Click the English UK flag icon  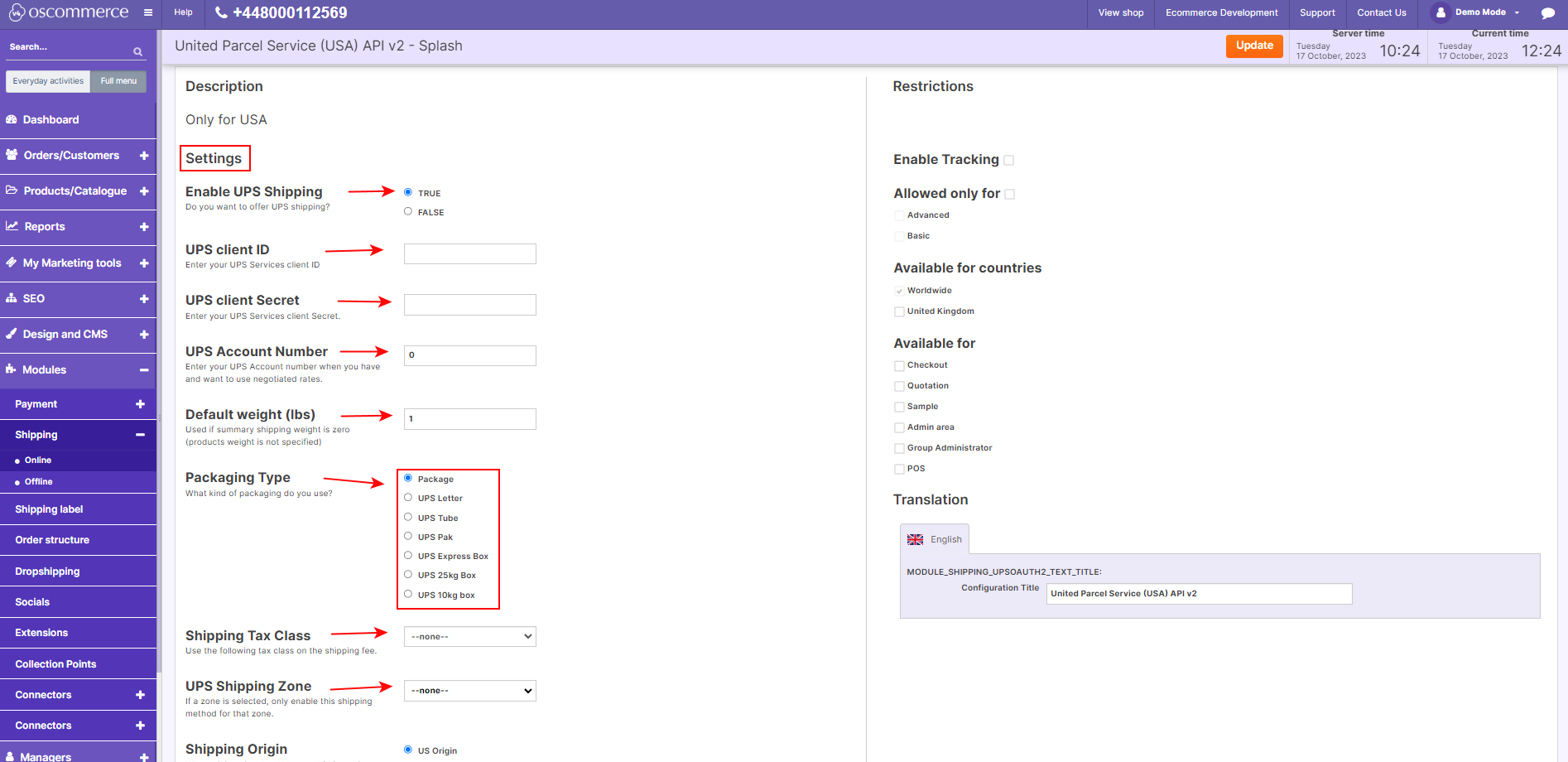(x=915, y=539)
